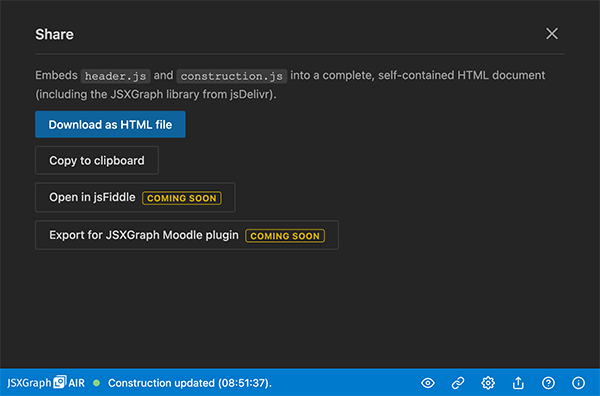Click the COMING SOON badge beside Moodle plugin

[x=285, y=236]
